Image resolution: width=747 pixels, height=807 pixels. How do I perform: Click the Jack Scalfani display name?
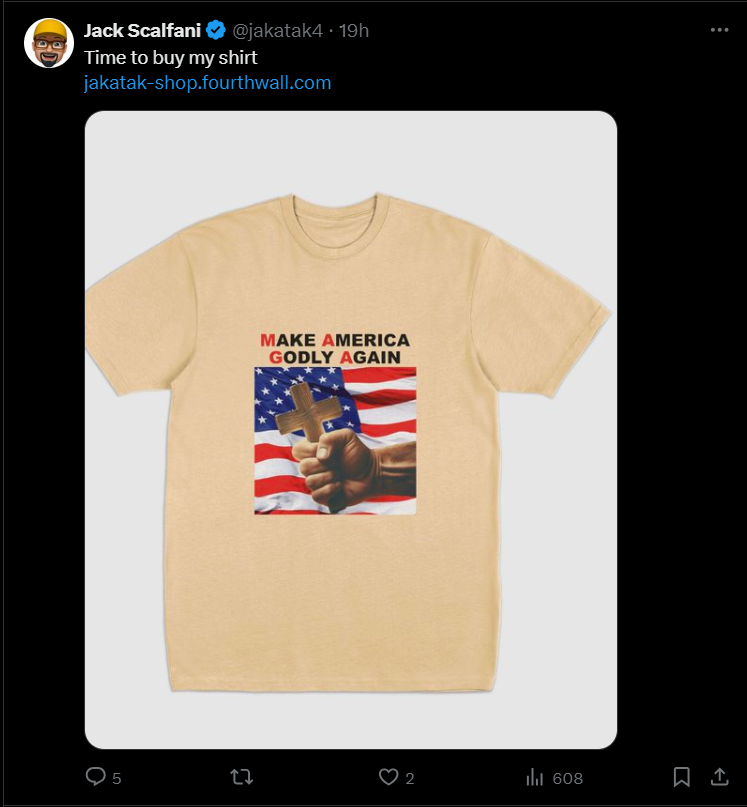click(x=142, y=31)
